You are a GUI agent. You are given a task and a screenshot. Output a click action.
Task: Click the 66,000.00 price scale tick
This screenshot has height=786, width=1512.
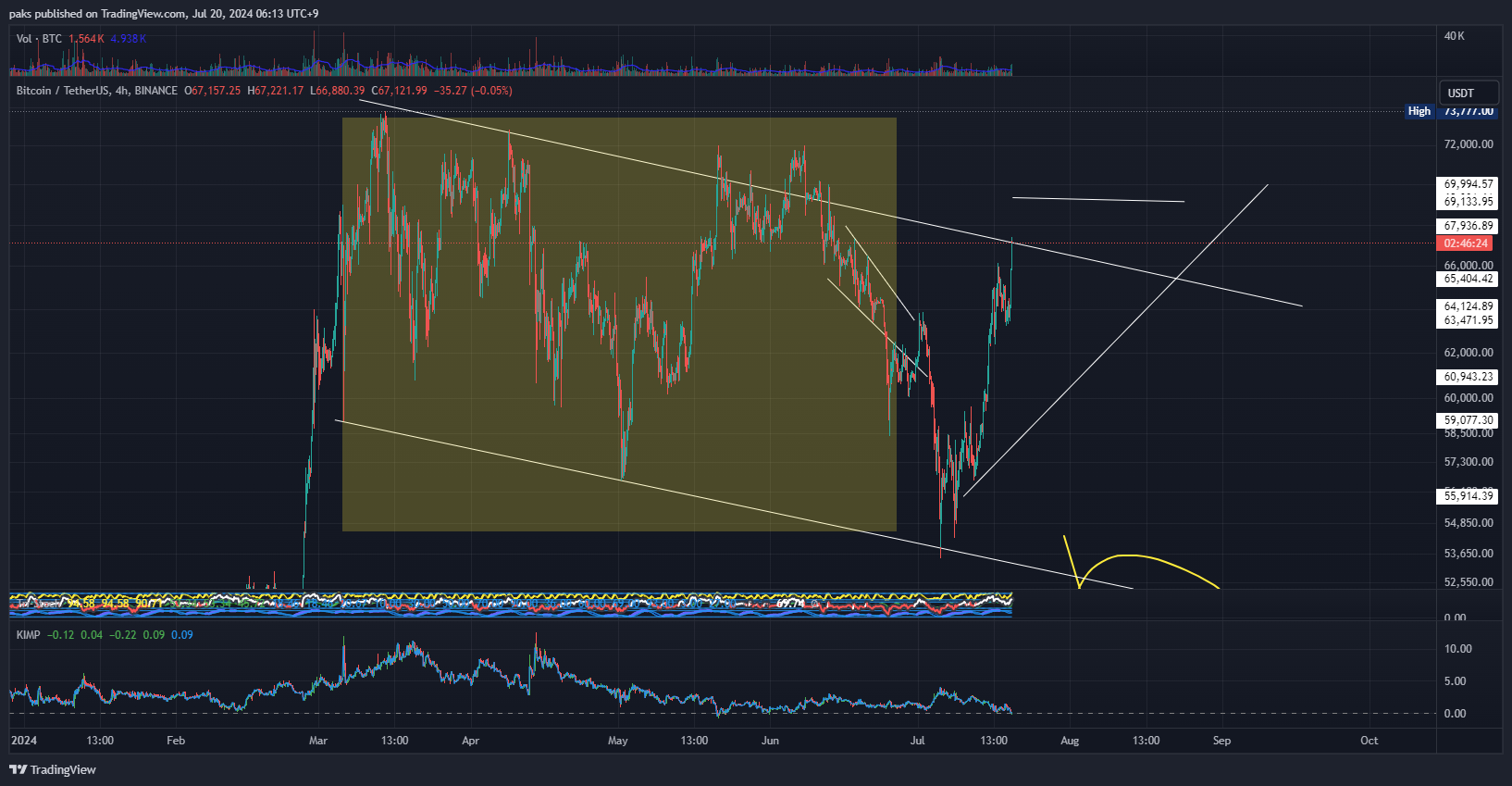1469,266
